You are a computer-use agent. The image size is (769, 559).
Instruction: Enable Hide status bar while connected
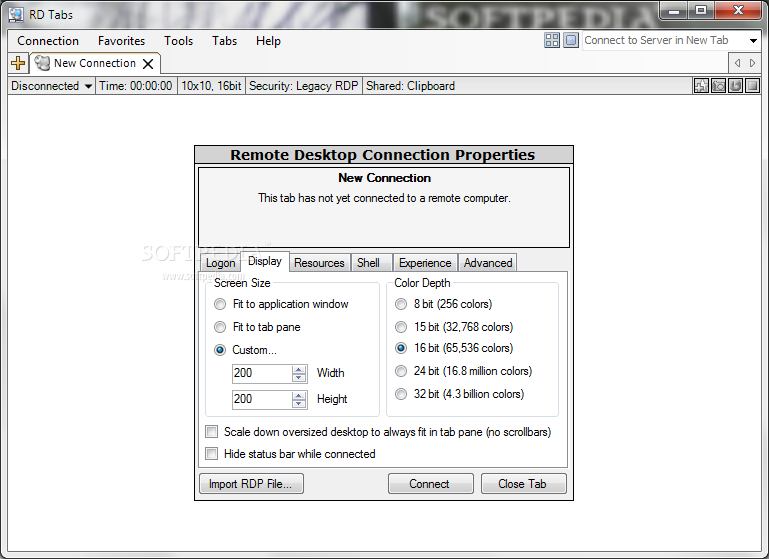pyautogui.click(x=211, y=454)
